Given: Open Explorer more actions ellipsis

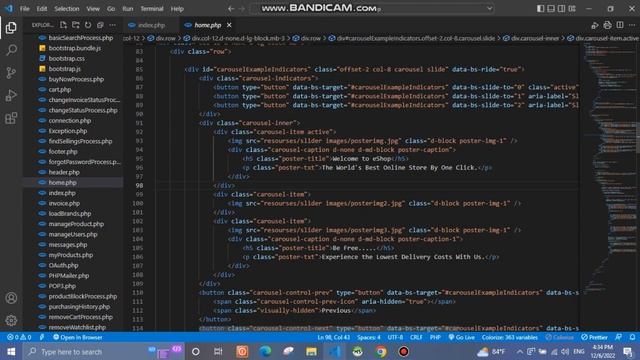Looking at the screenshot, I should [112, 25].
